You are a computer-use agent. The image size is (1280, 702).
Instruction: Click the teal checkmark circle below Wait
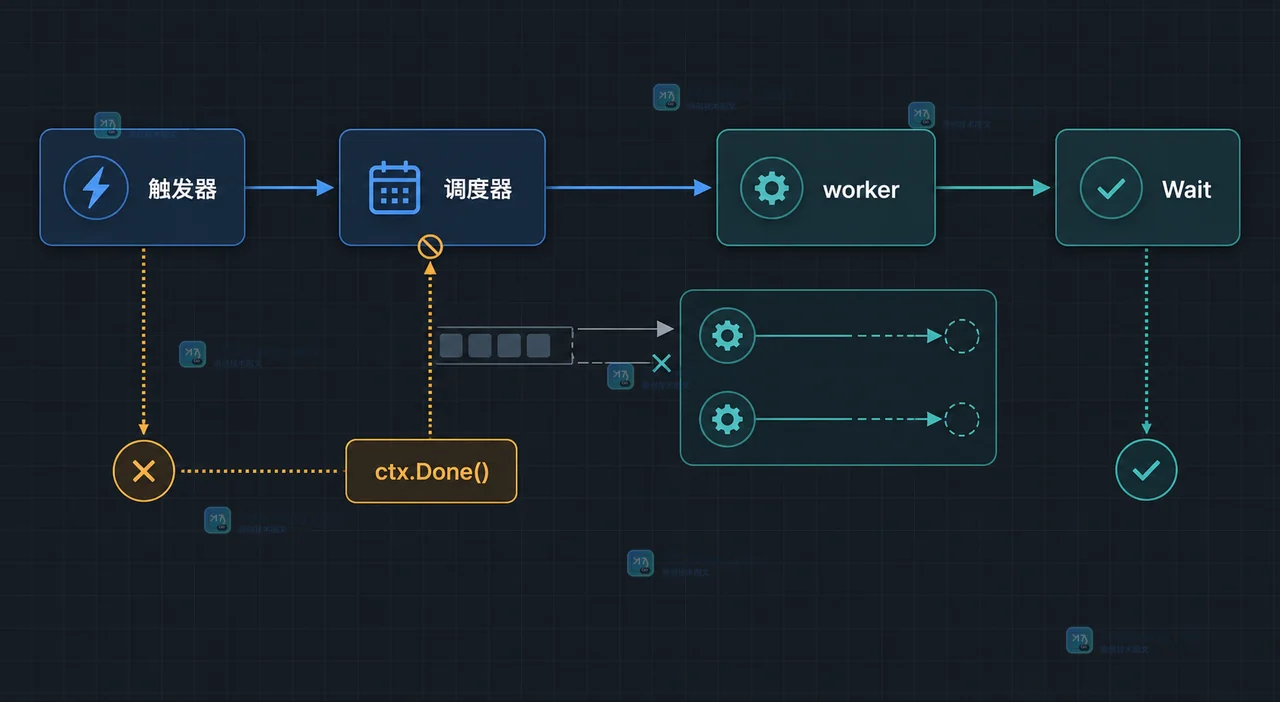1146,470
